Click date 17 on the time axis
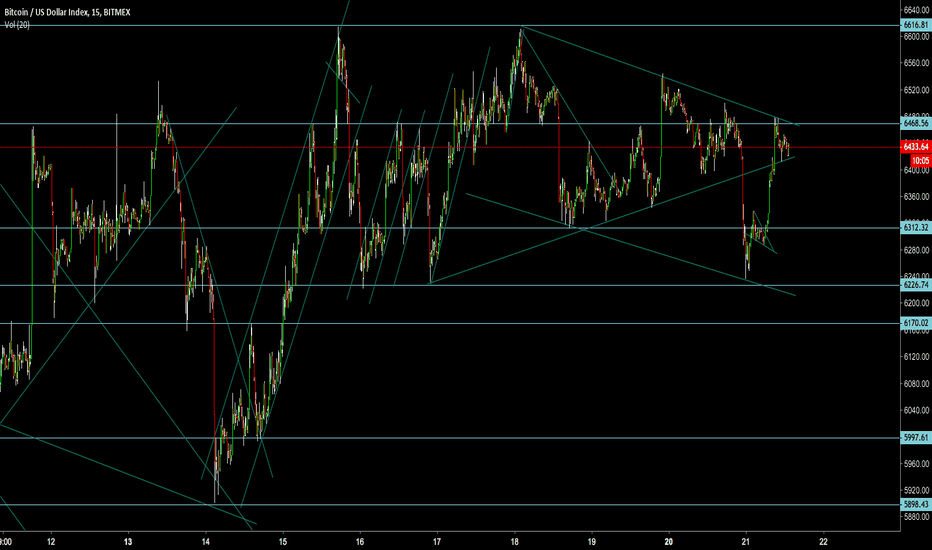932x550 pixels. pyautogui.click(x=437, y=542)
